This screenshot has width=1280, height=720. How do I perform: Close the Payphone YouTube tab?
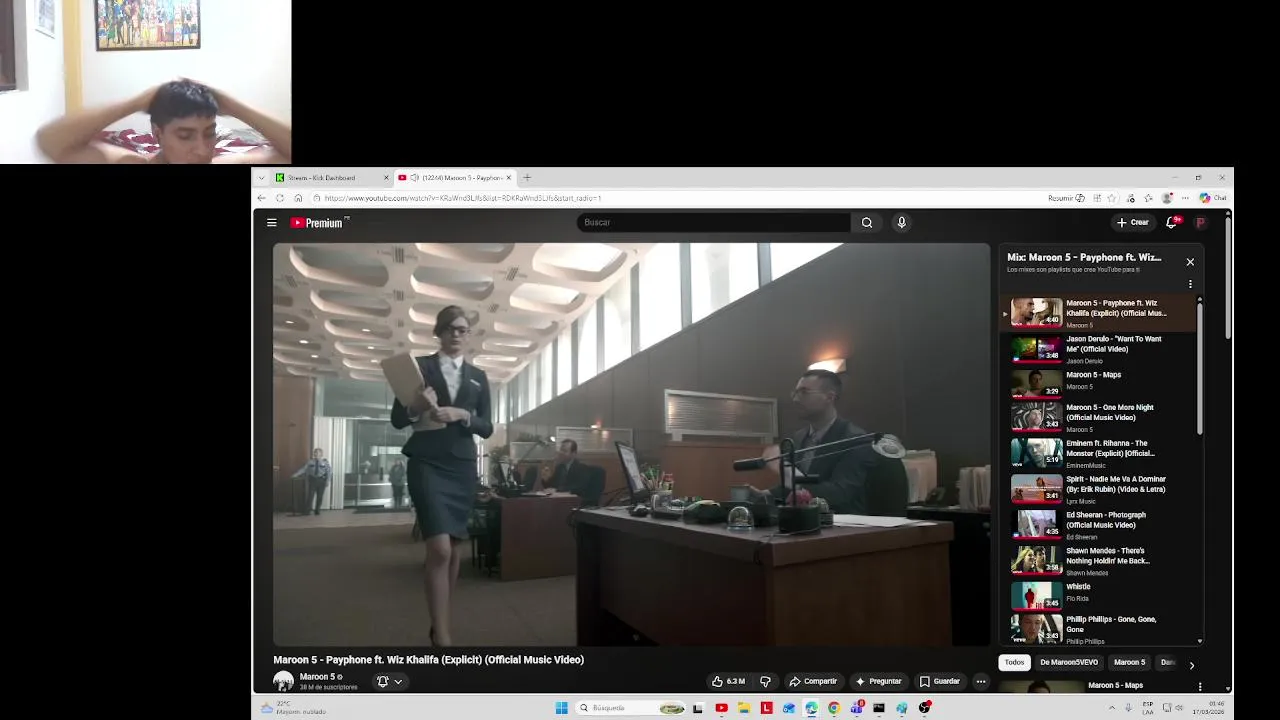point(509,177)
